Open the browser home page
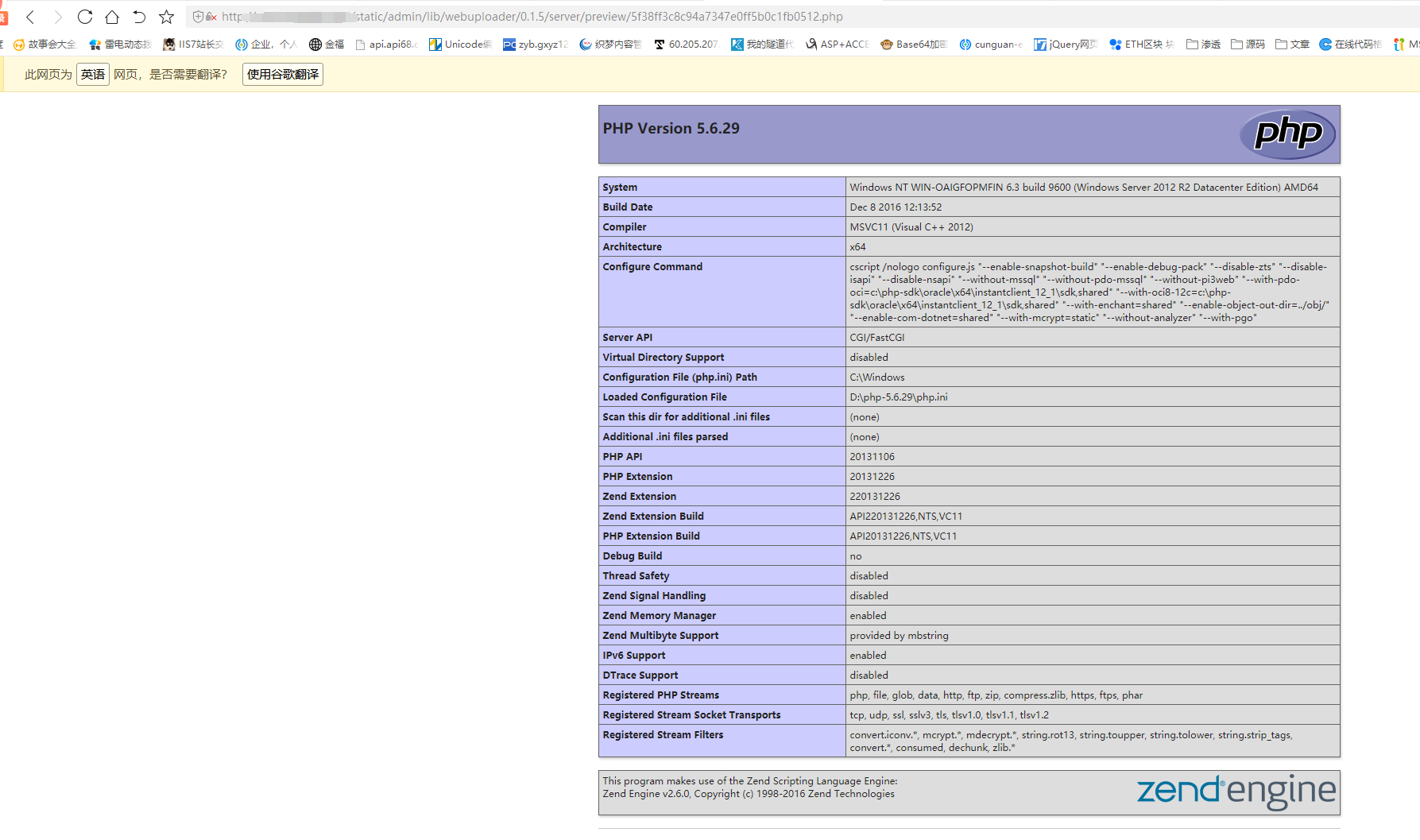This screenshot has width=1420, height=840. (x=112, y=17)
